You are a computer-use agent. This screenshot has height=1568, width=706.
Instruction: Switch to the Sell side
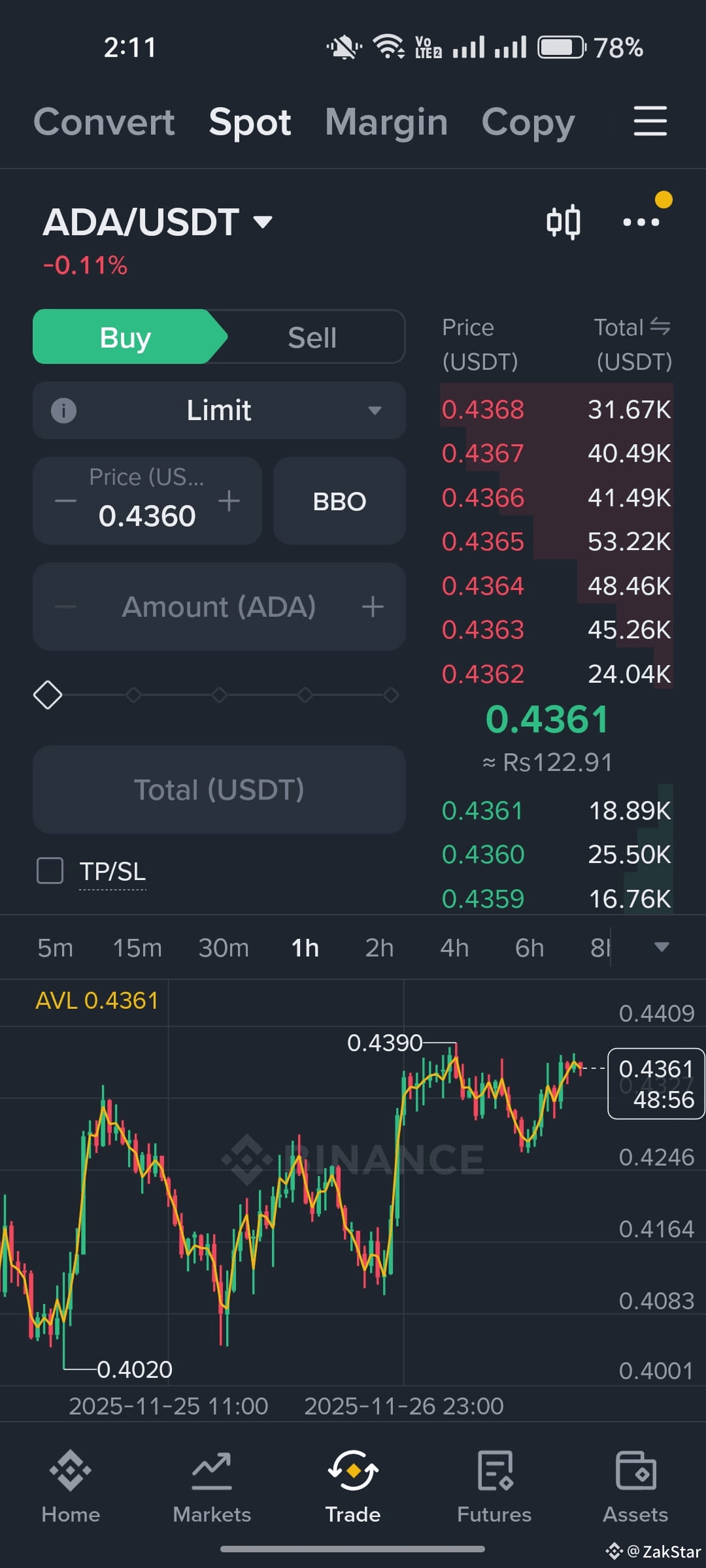312,337
